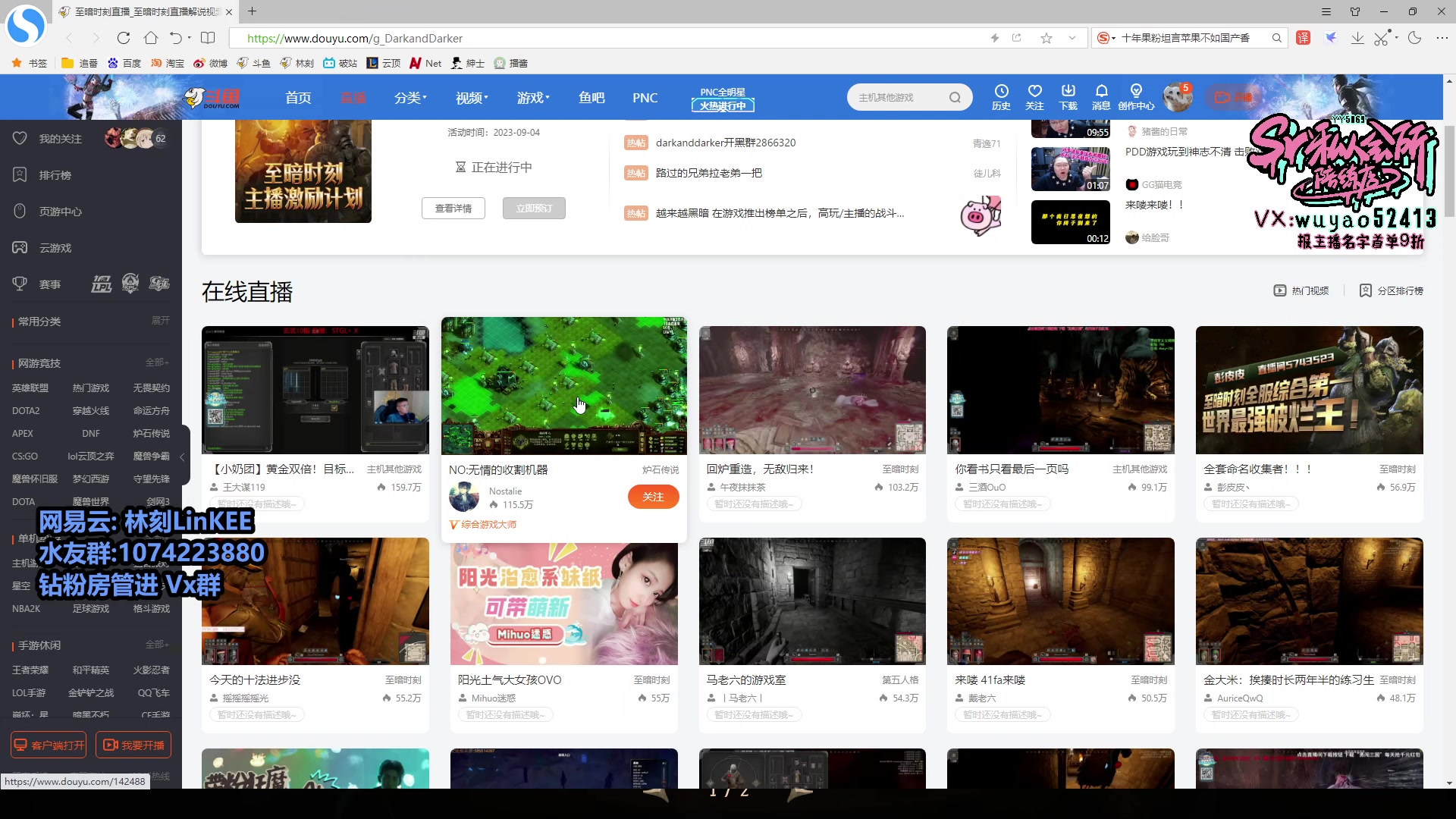Click the Douyu search input field
The width and height of the screenshot is (1456, 819).
899,97
